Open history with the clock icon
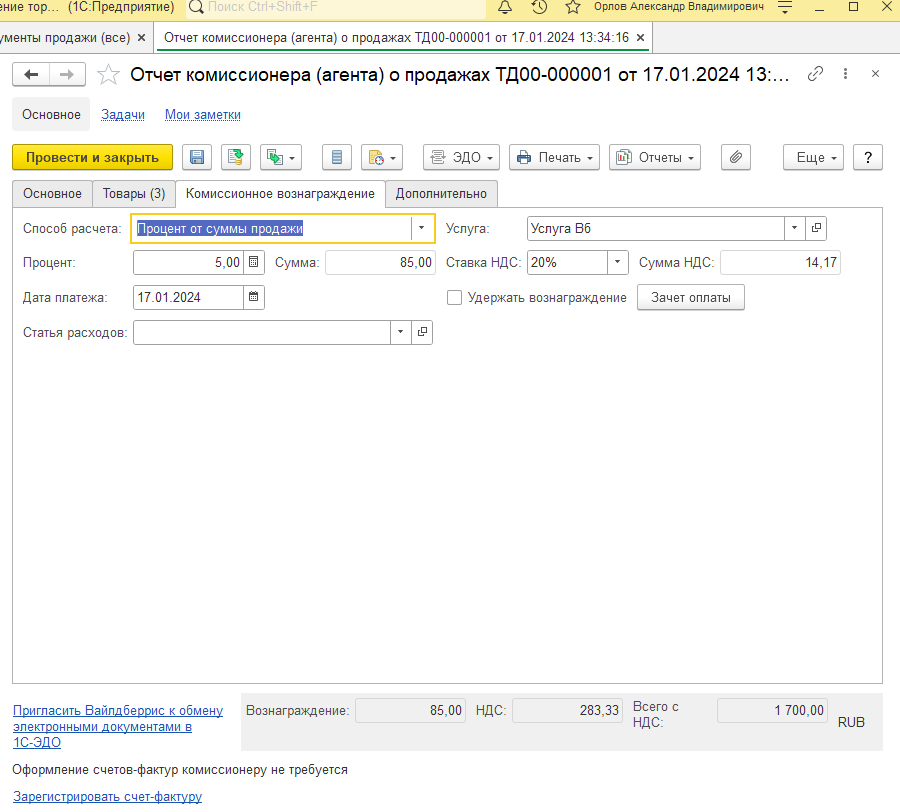This screenshot has width=900, height=812. (x=539, y=7)
